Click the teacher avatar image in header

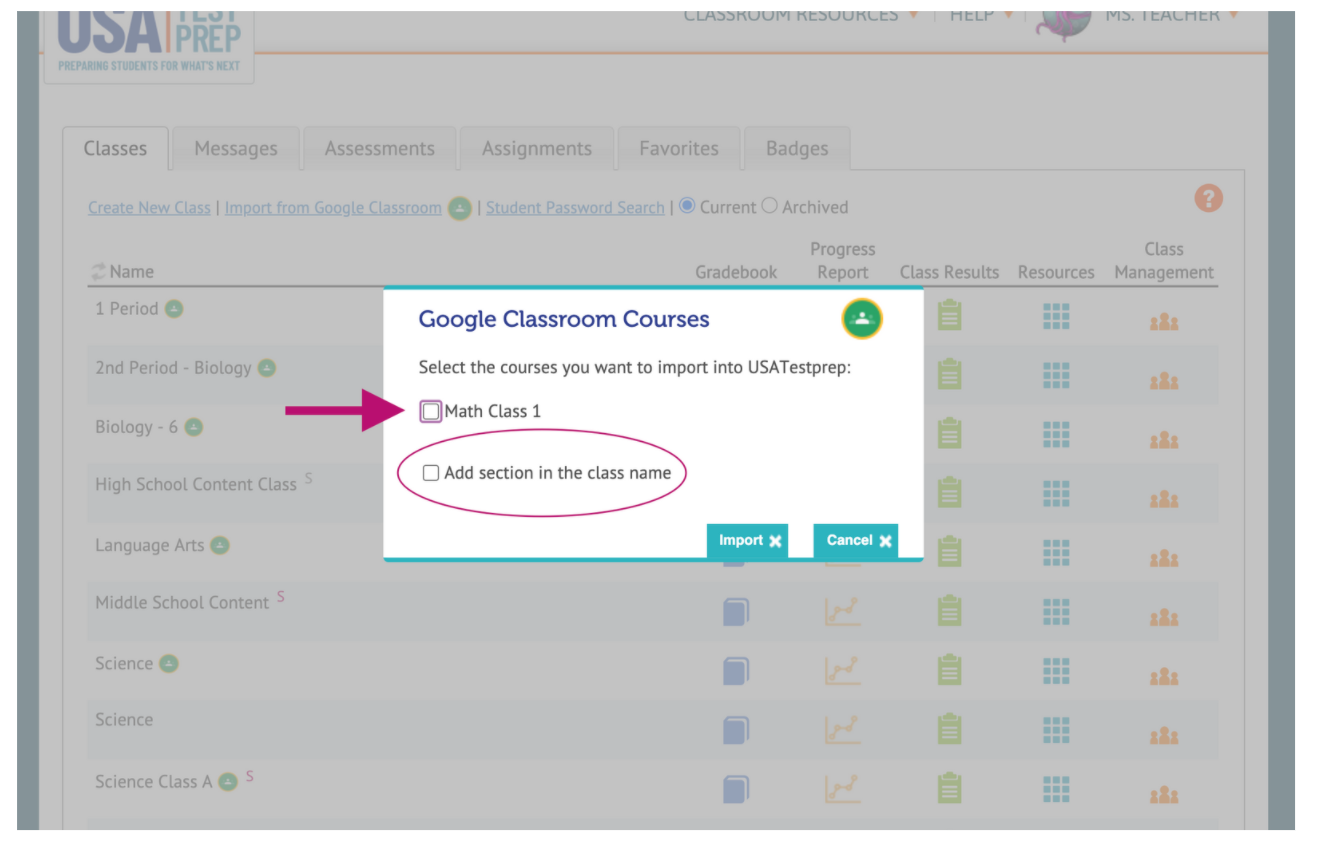[1063, 25]
